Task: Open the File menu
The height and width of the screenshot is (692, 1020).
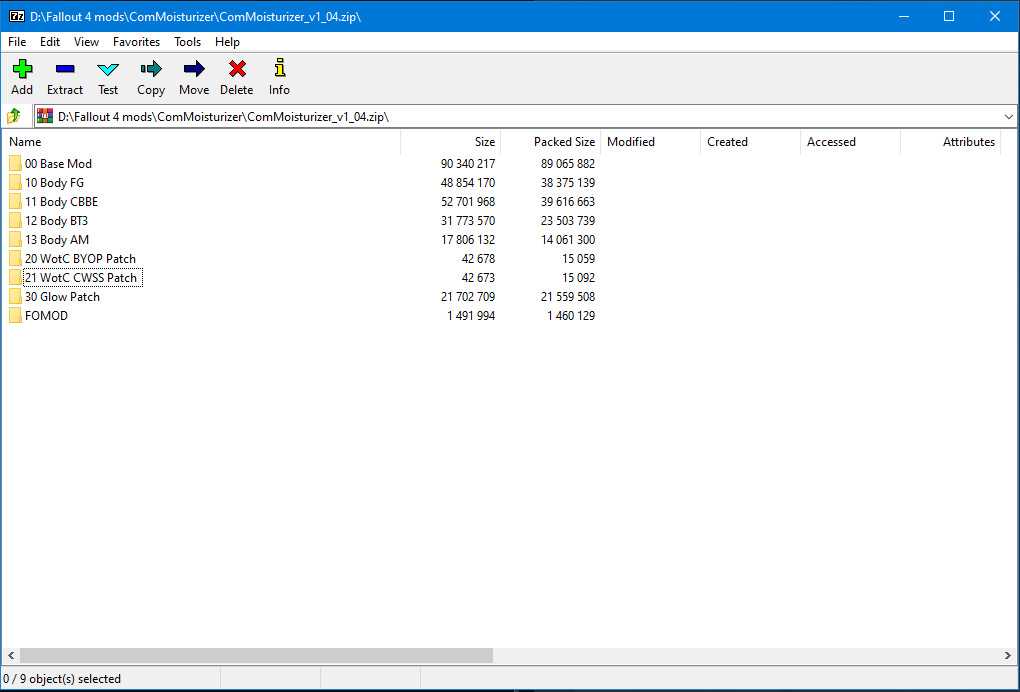Action: pyautogui.click(x=17, y=42)
